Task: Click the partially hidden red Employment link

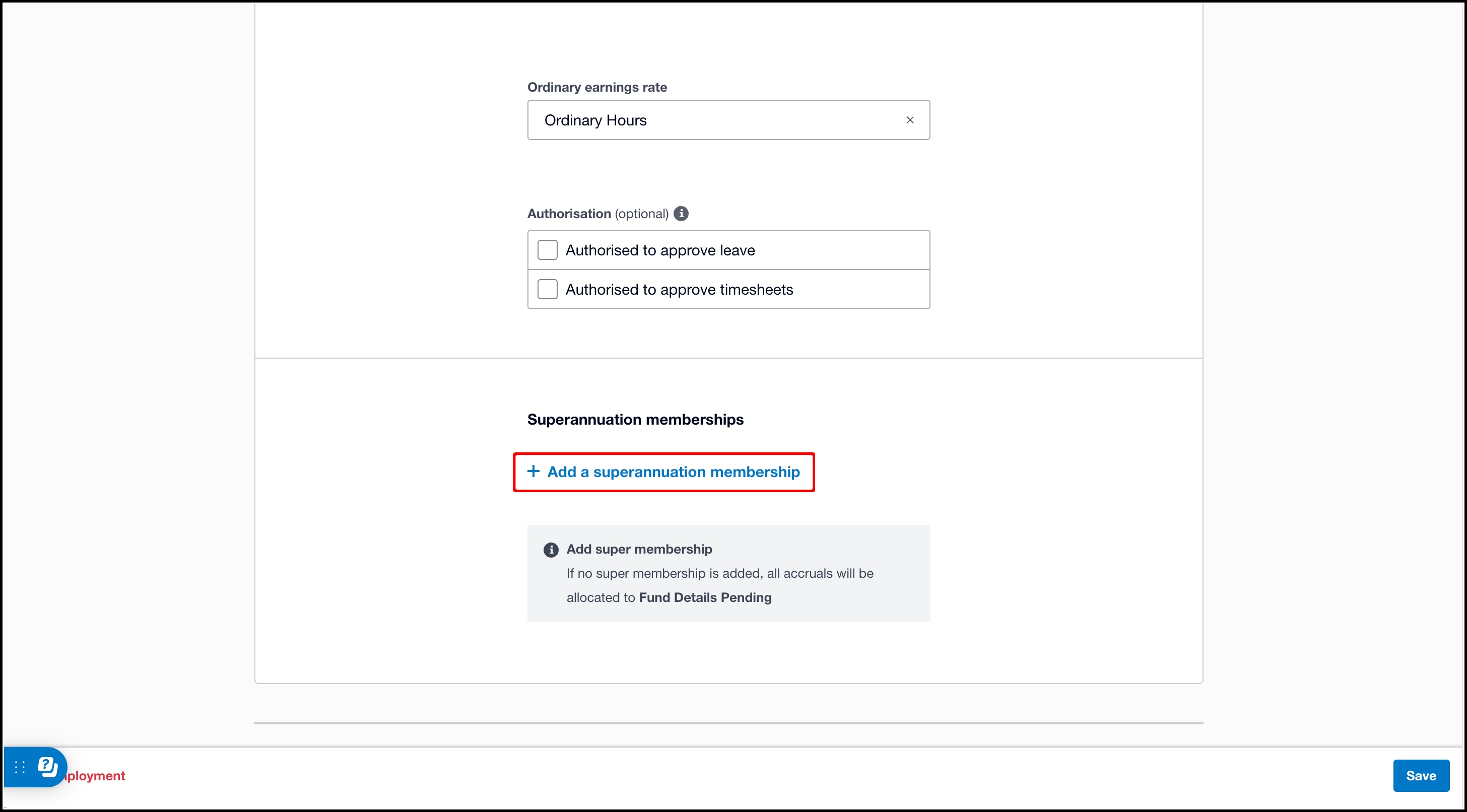Action: (x=96, y=776)
